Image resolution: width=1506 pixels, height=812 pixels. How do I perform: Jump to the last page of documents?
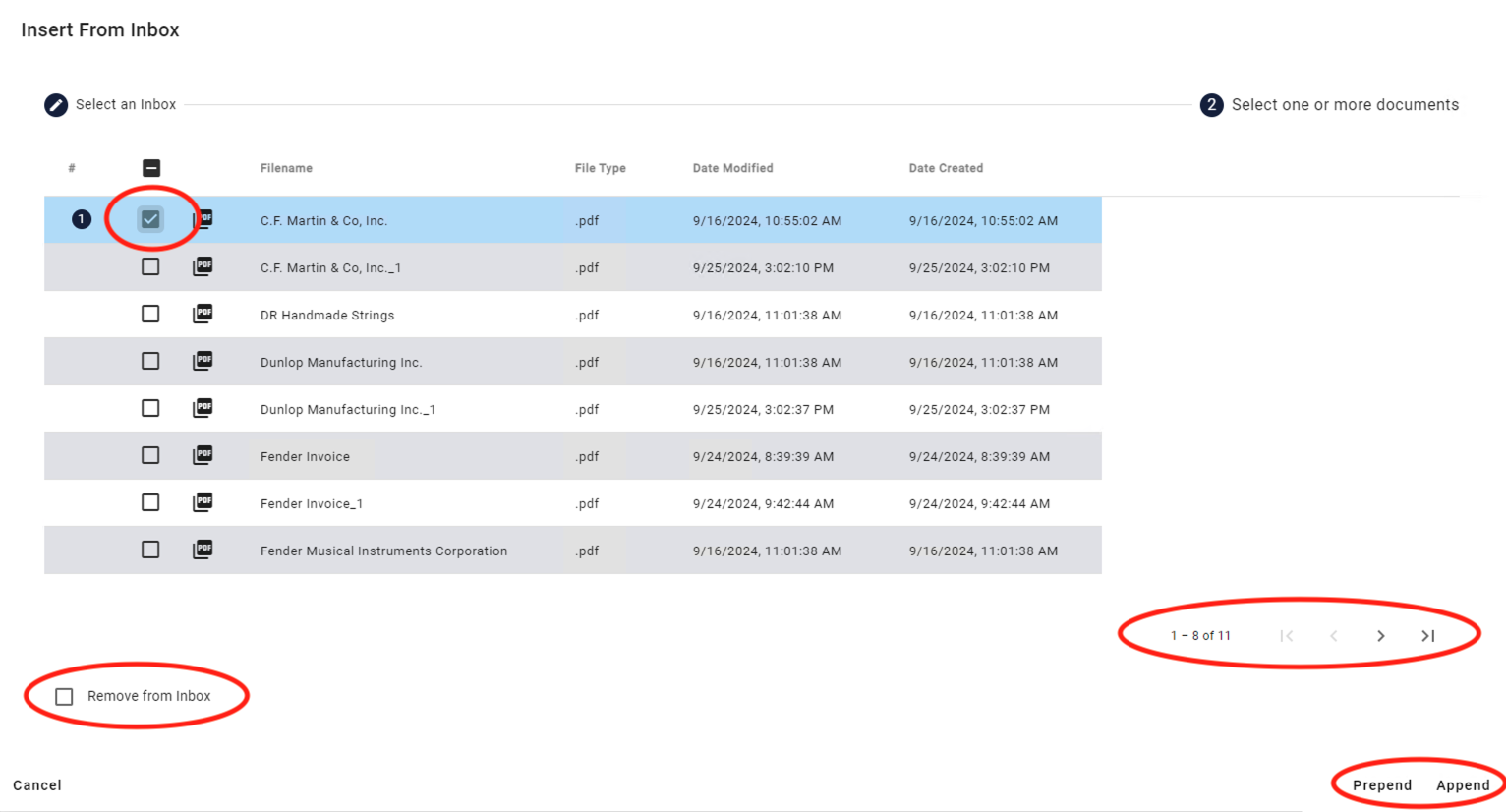(x=1427, y=636)
